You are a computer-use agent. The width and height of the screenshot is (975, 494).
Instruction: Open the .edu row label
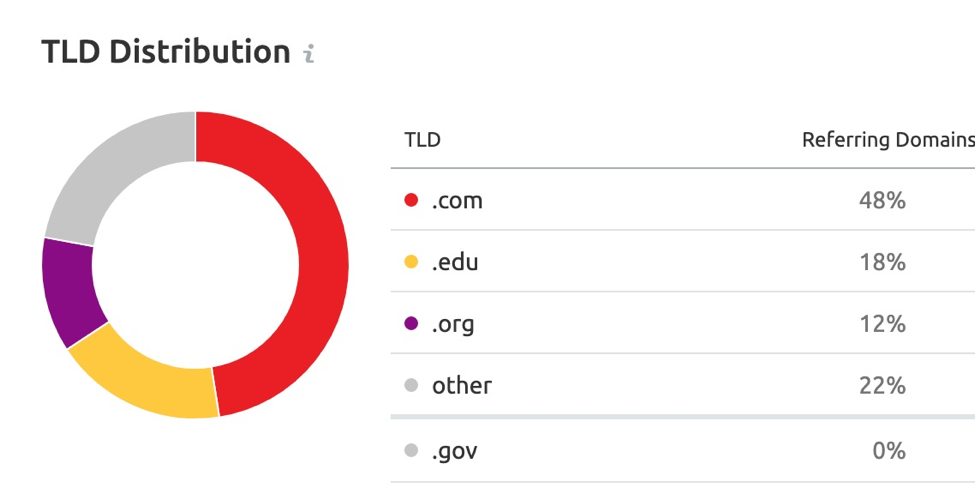[x=455, y=262]
